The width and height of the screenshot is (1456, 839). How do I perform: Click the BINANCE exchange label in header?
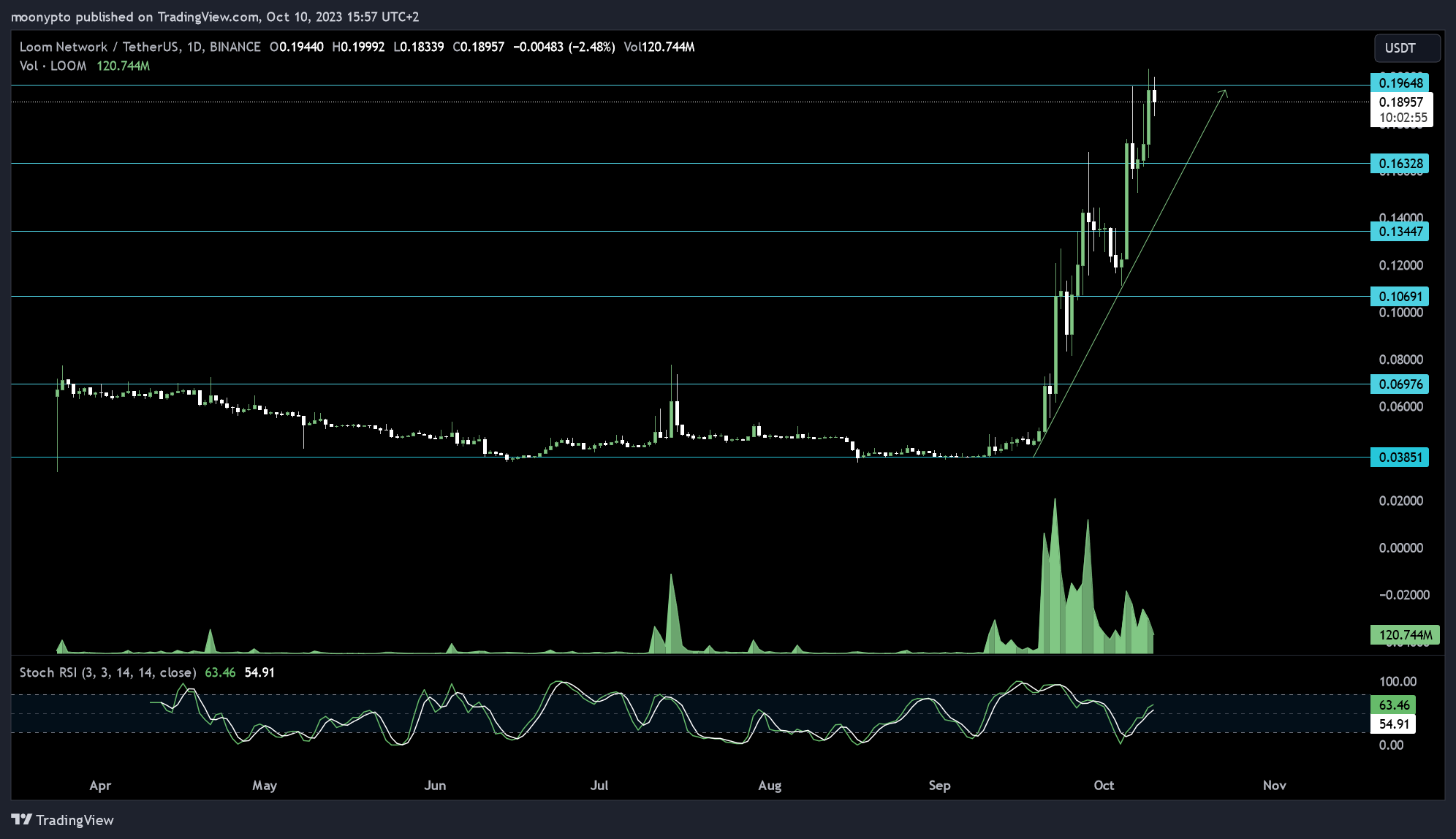[x=235, y=47]
